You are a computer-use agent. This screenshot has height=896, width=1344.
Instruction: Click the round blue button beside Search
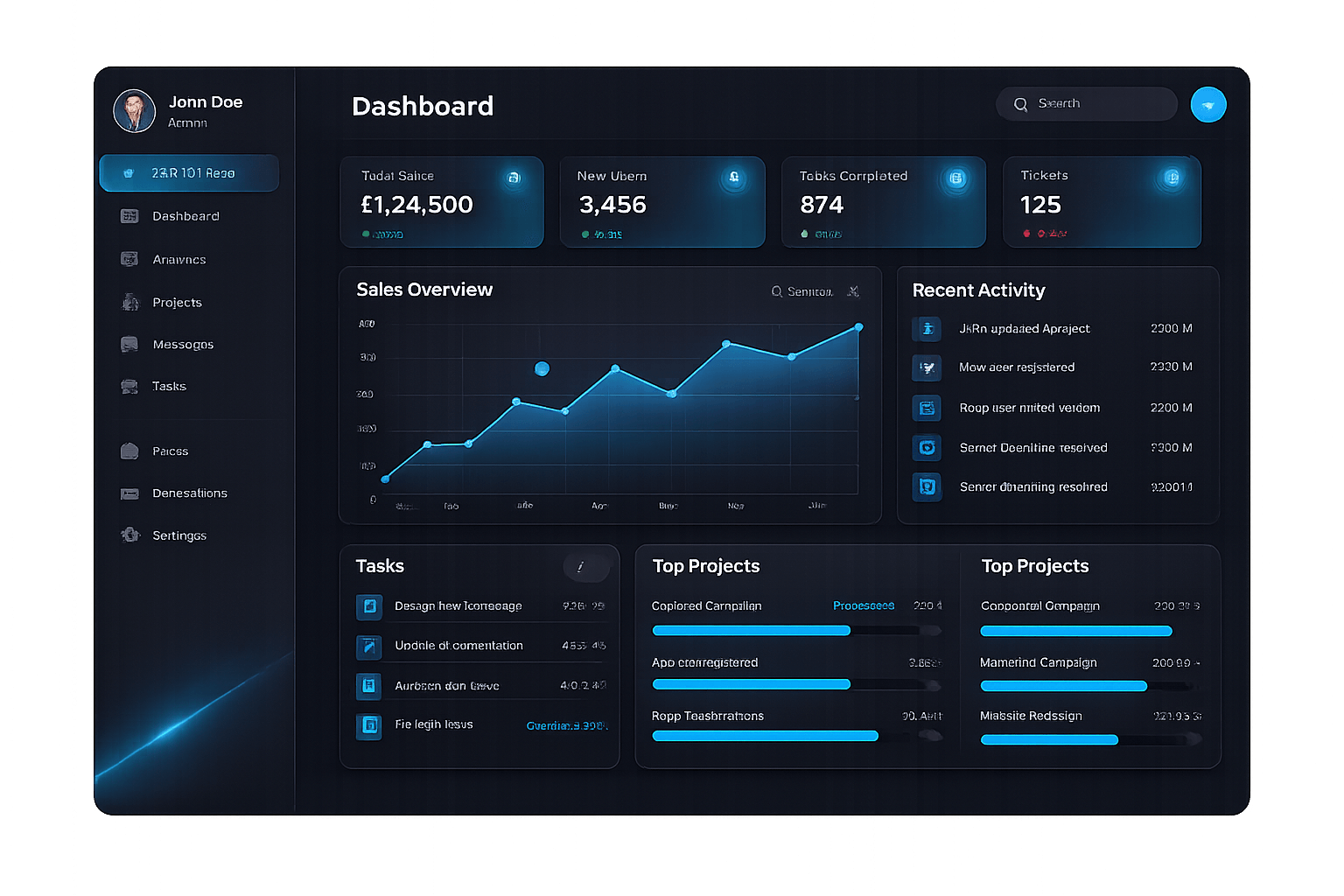pyautogui.click(x=1207, y=105)
